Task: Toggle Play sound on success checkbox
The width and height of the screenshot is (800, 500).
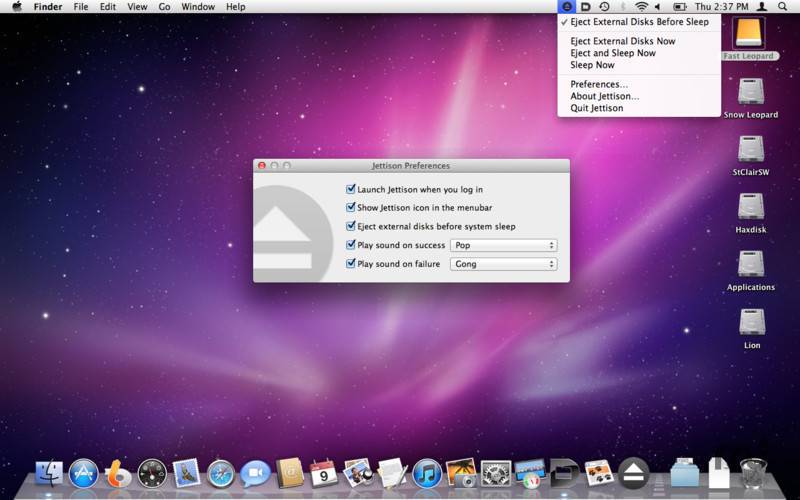Action: tap(351, 244)
